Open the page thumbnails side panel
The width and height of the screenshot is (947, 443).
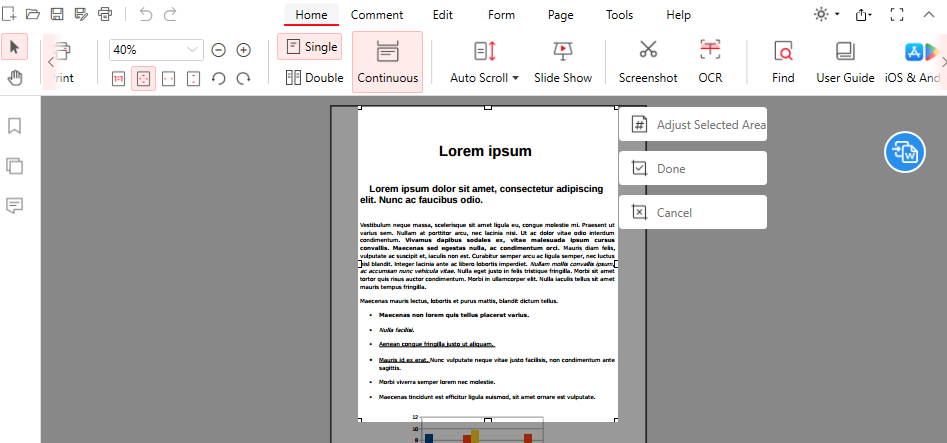(14, 166)
